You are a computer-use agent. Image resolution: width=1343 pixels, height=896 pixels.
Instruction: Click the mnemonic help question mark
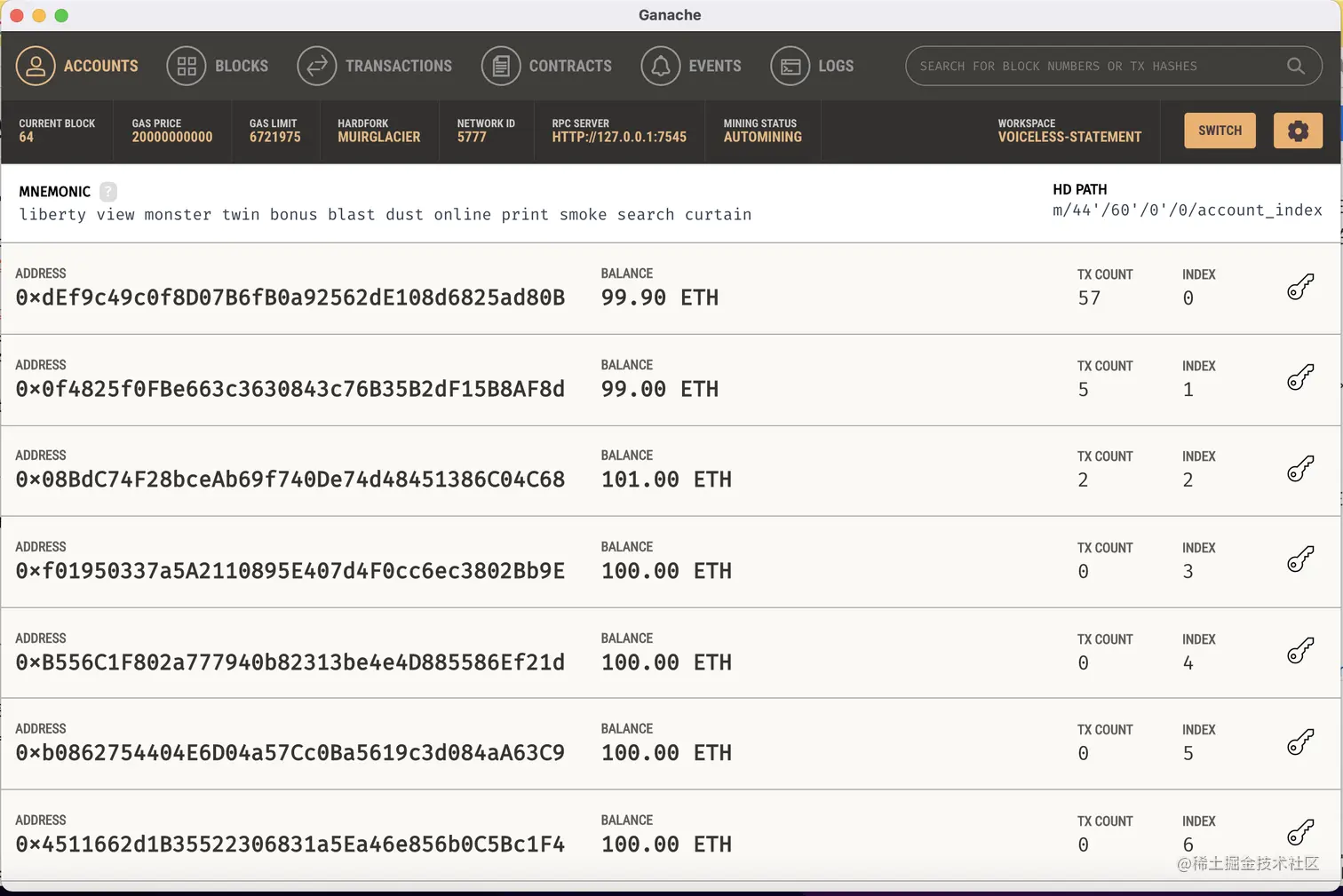pos(108,191)
